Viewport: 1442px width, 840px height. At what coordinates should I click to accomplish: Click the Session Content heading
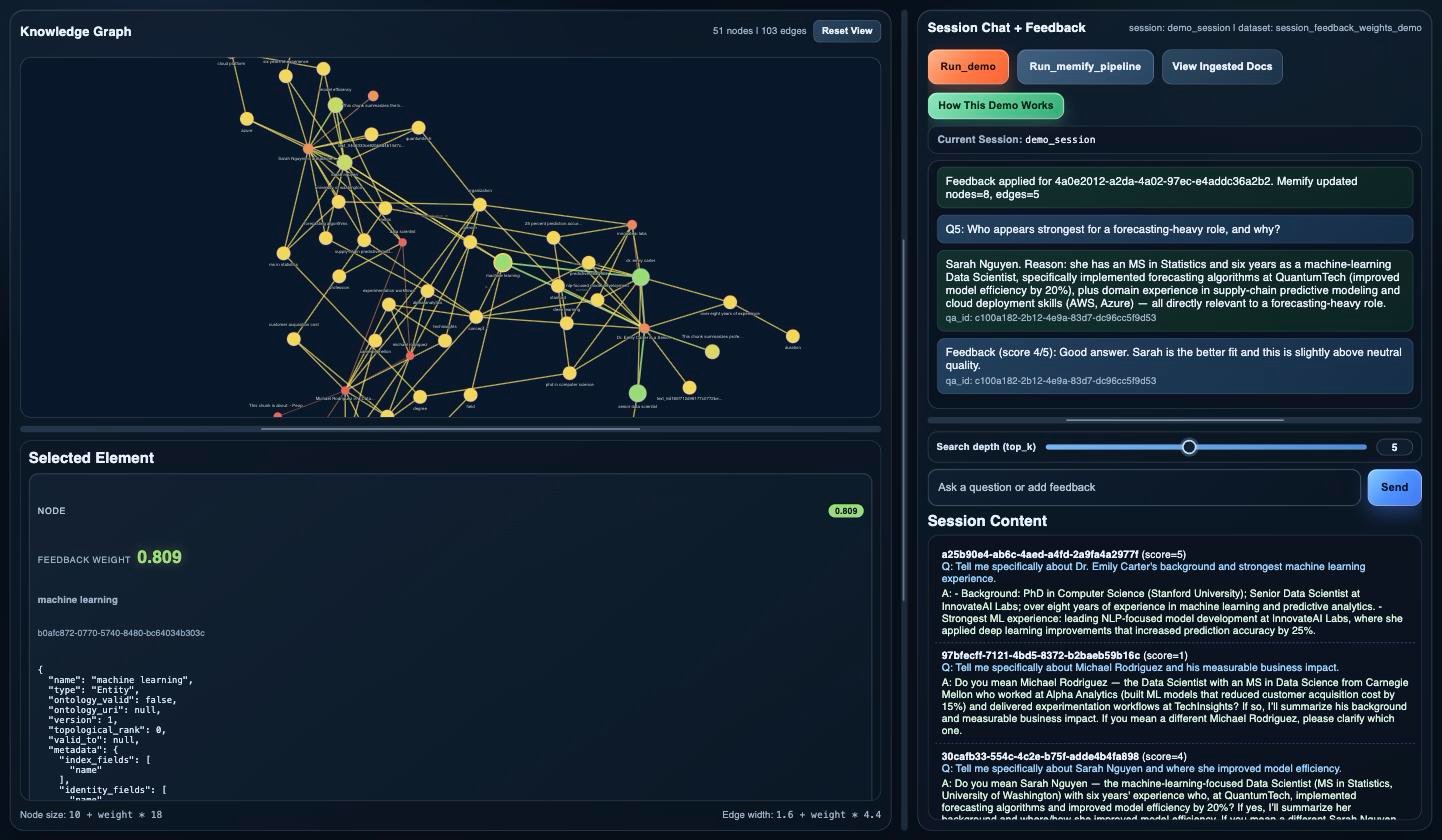coord(987,521)
